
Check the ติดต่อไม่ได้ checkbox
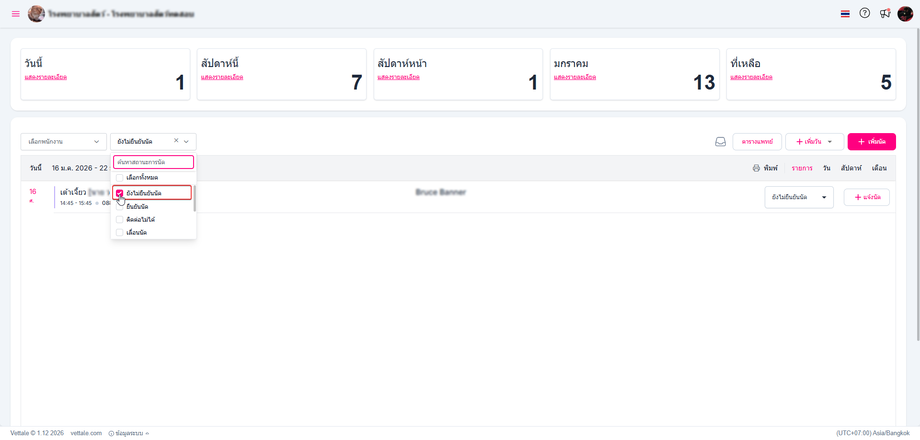coord(120,219)
